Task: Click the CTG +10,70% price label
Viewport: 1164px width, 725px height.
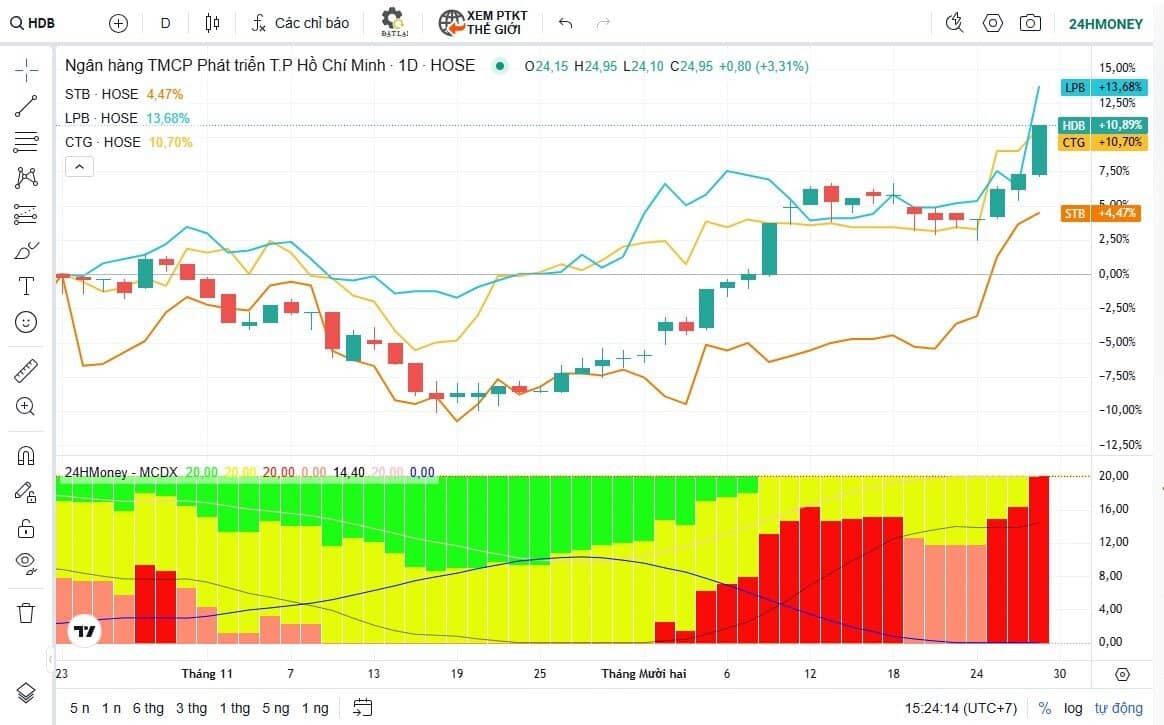Action: (1102, 142)
